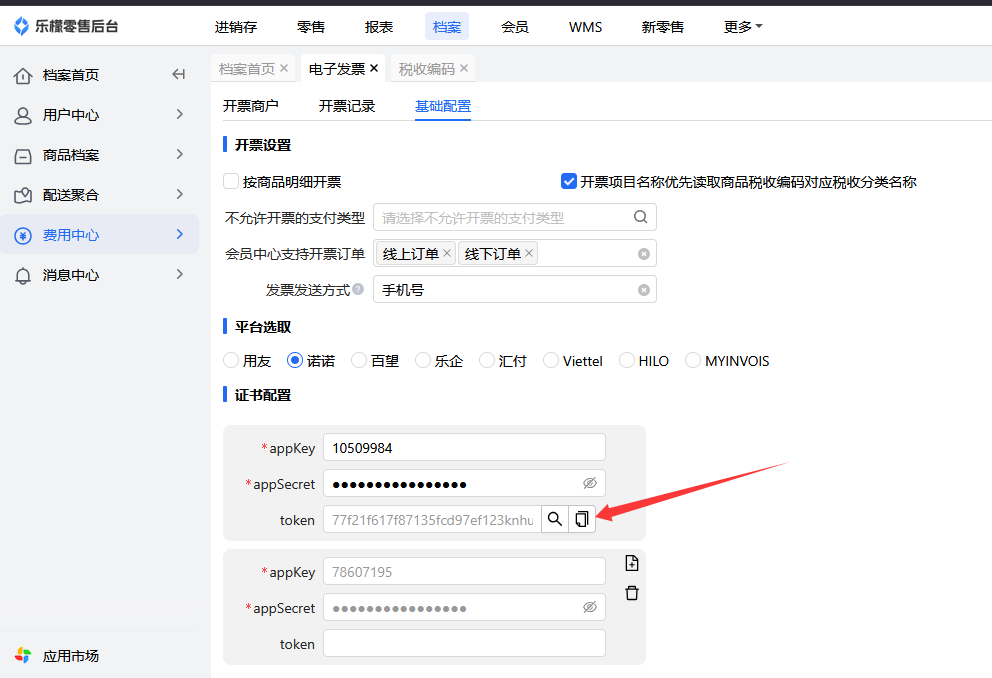Image resolution: width=992 pixels, height=678 pixels.
Task: Close the 税收编码 tab
Action: tap(464, 68)
